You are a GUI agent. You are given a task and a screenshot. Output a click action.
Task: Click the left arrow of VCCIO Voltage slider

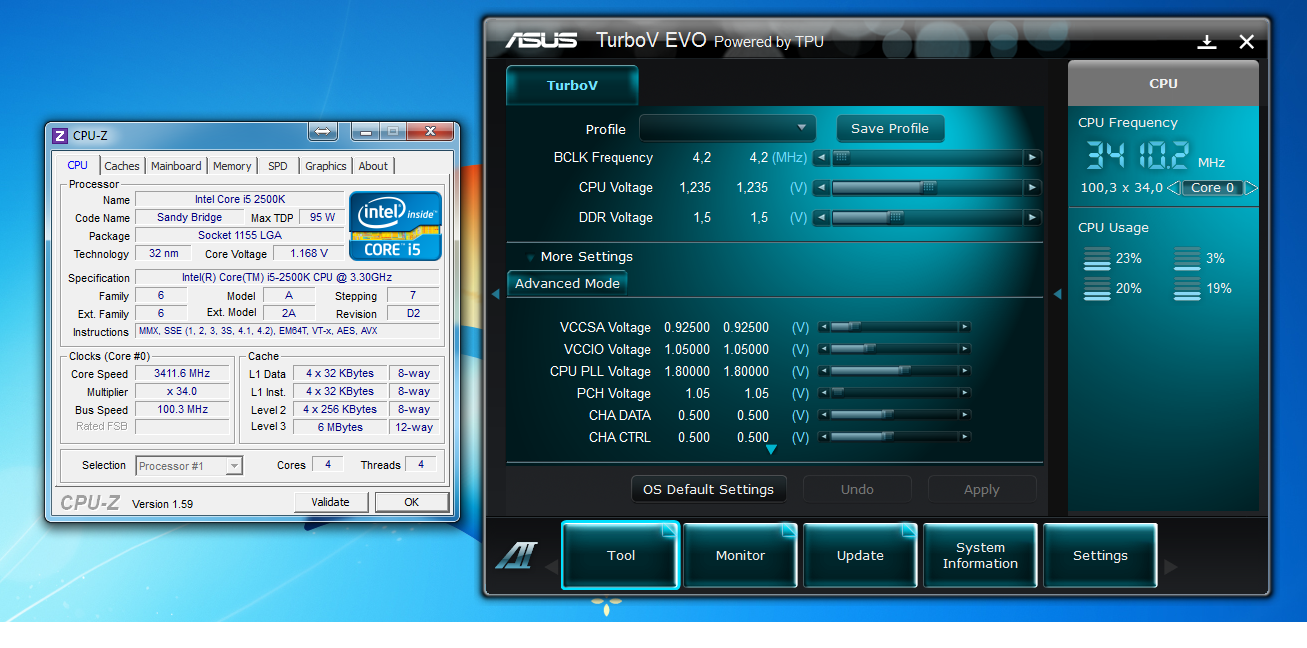[823, 349]
